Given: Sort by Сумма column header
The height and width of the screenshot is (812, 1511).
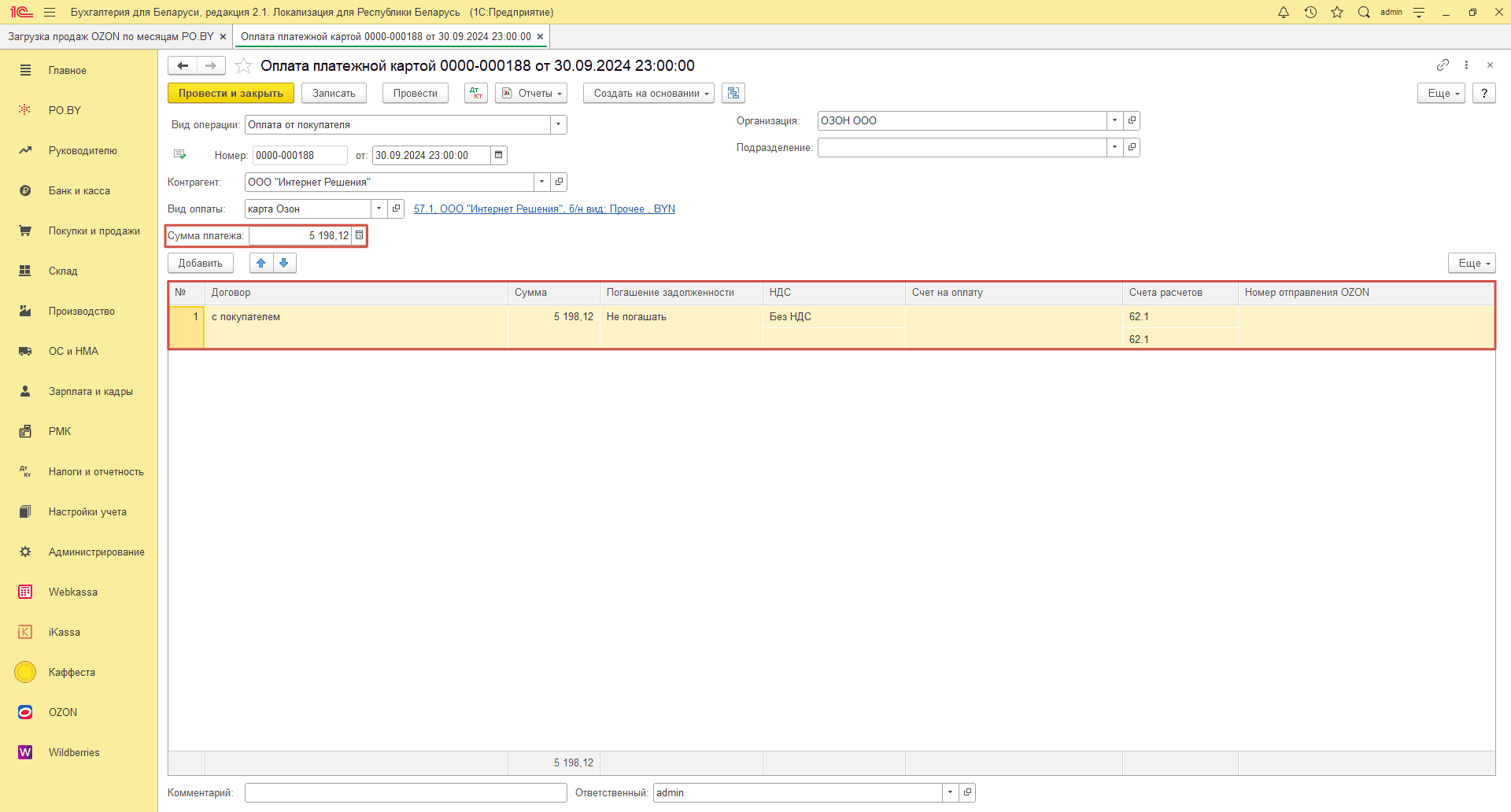Looking at the screenshot, I should (x=554, y=293).
